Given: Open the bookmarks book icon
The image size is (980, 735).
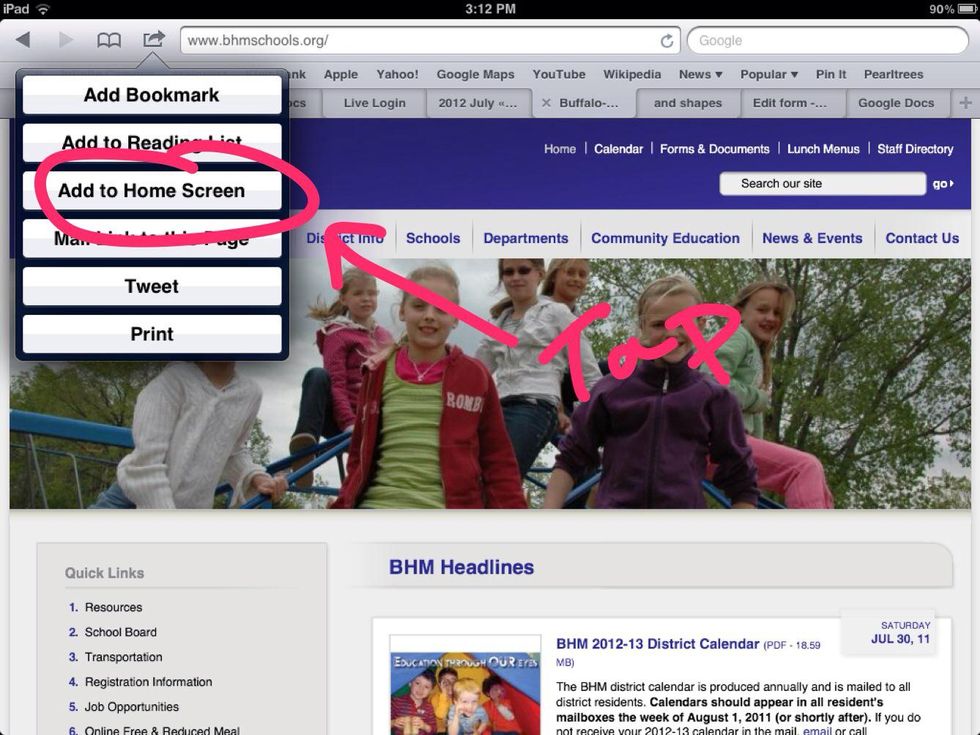Looking at the screenshot, I should [x=109, y=40].
